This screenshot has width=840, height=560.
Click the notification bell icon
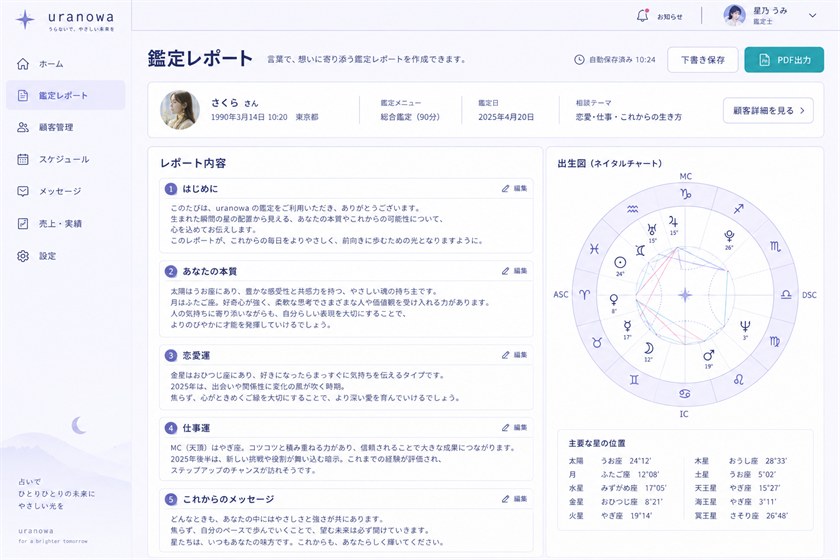642,16
